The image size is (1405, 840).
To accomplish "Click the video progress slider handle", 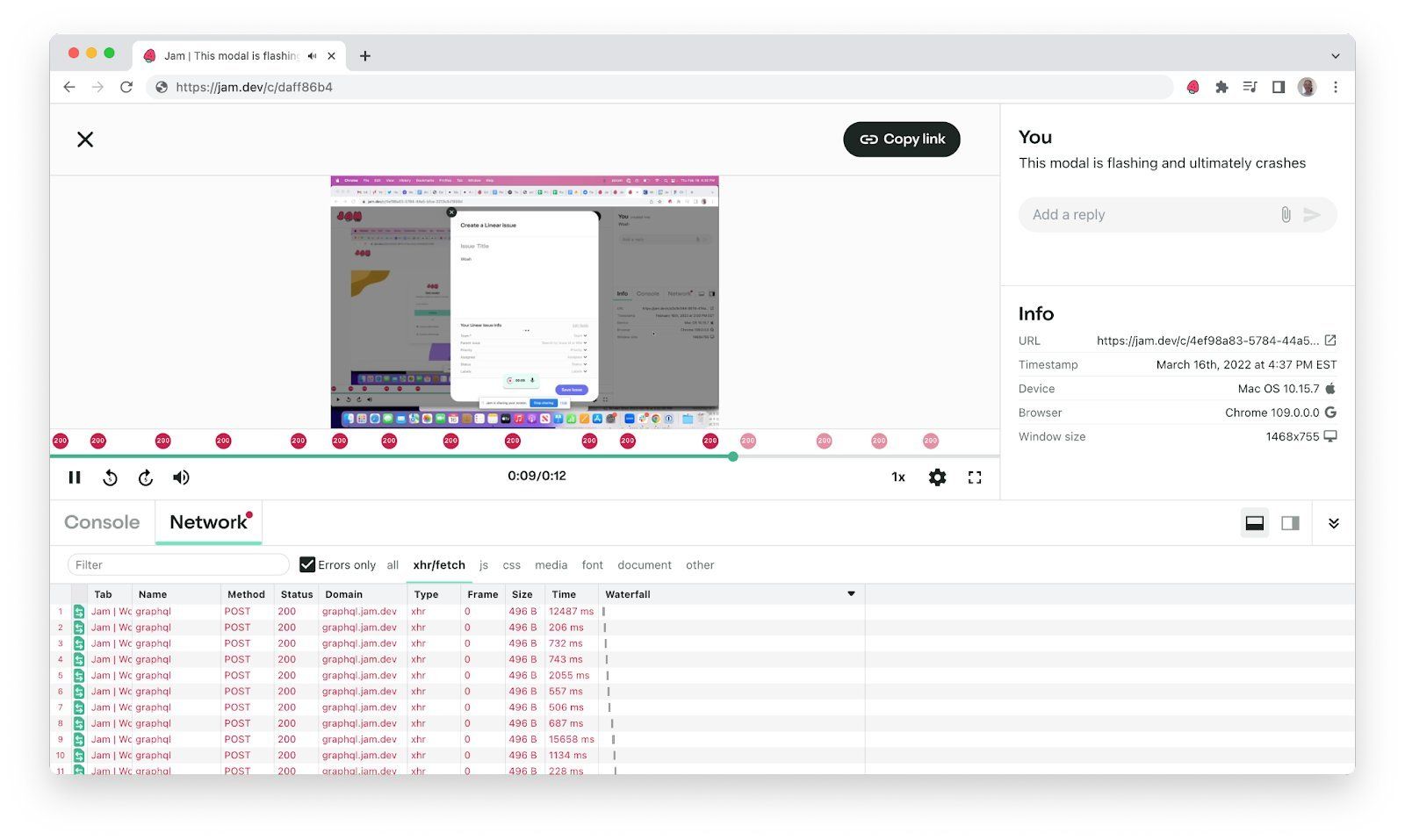I will [x=733, y=456].
